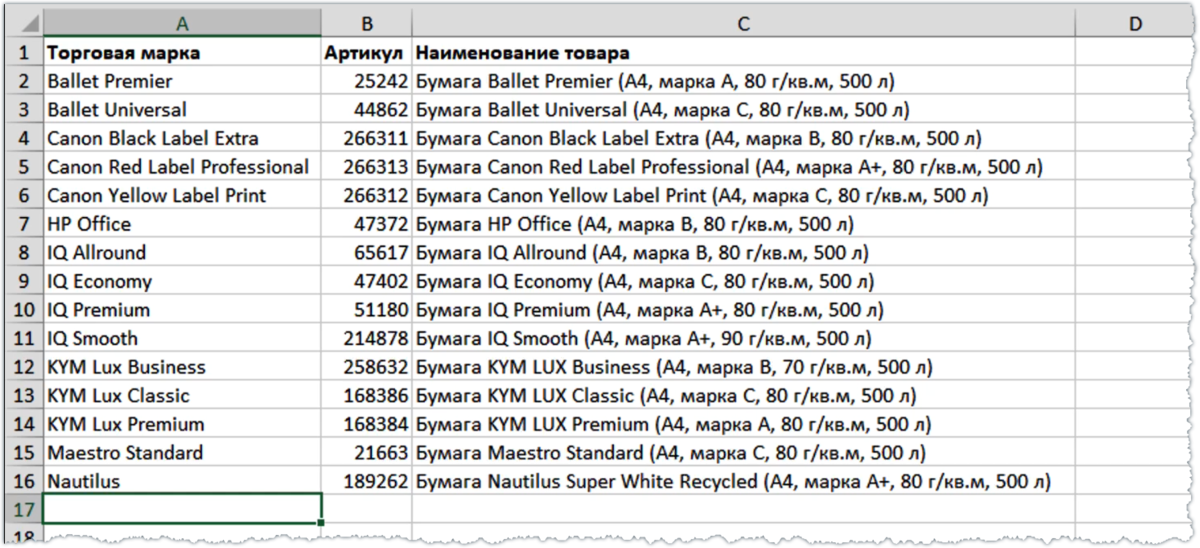Click 'Бумага Nautilus Super White Recycled' cell
The image size is (1200, 548).
743,481
